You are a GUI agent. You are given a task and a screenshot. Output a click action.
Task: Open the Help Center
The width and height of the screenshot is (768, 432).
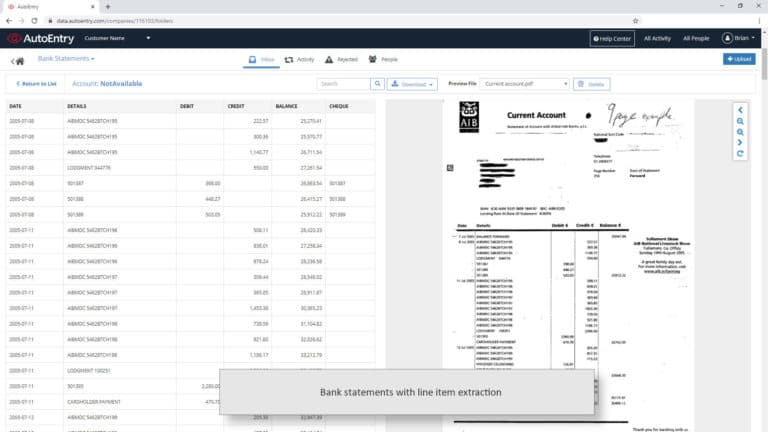click(612, 38)
